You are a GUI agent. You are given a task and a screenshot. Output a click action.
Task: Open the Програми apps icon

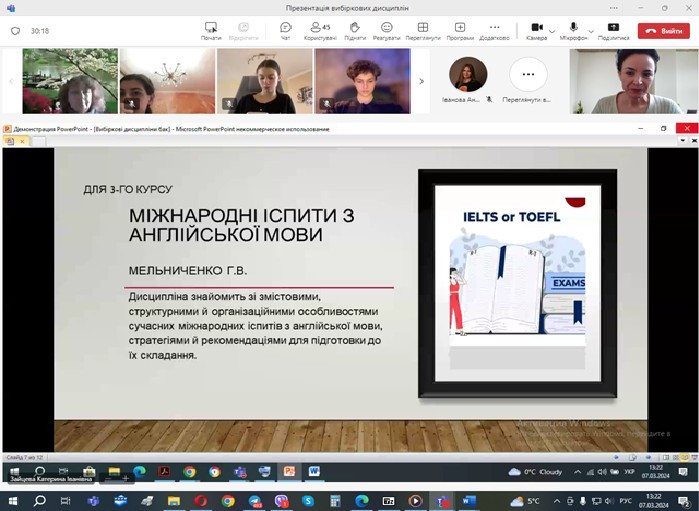pos(460,30)
